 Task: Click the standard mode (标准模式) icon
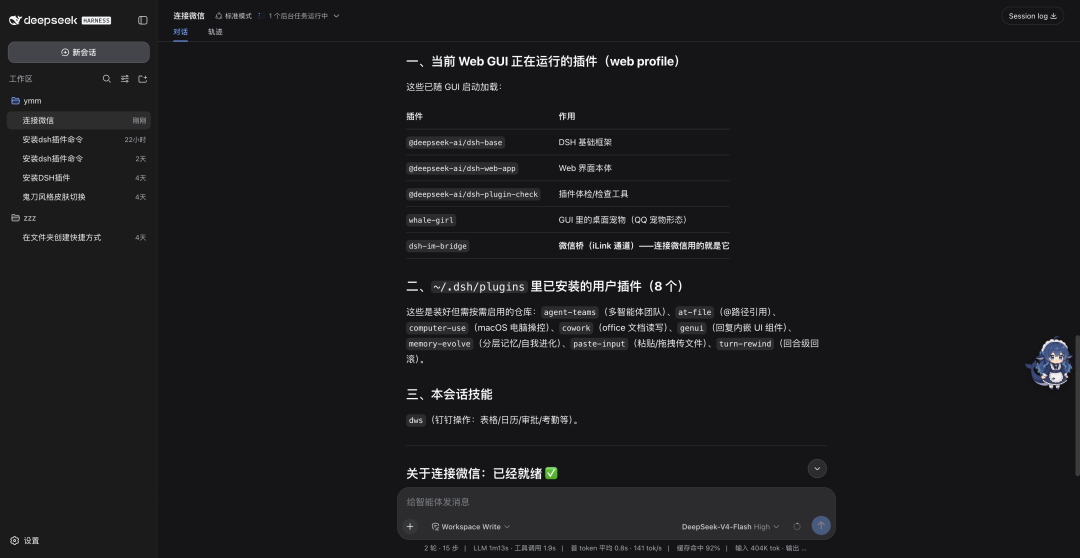[218, 16]
